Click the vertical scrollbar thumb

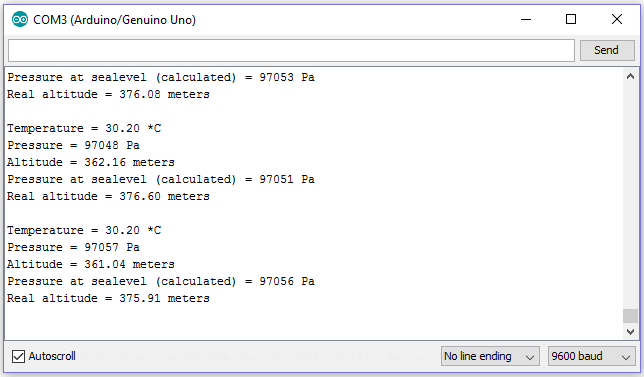[x=630, y=316]
